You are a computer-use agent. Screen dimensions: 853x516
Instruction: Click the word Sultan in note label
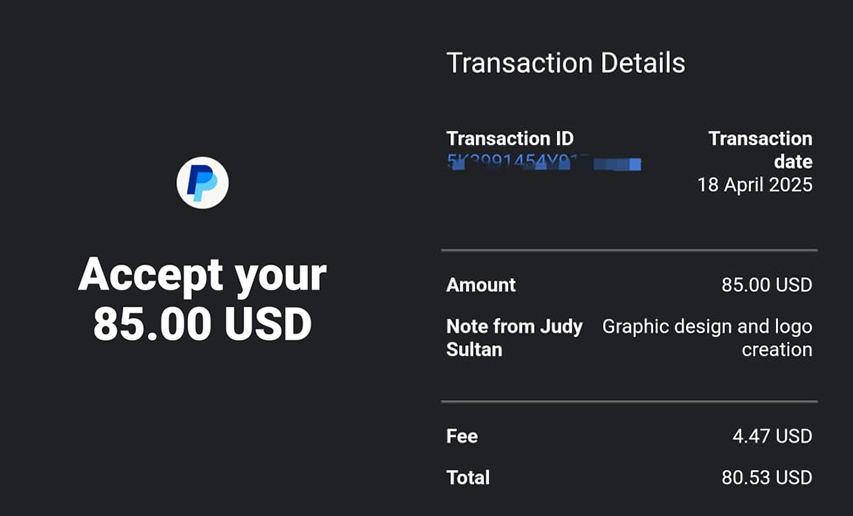[x=474, y=350]
